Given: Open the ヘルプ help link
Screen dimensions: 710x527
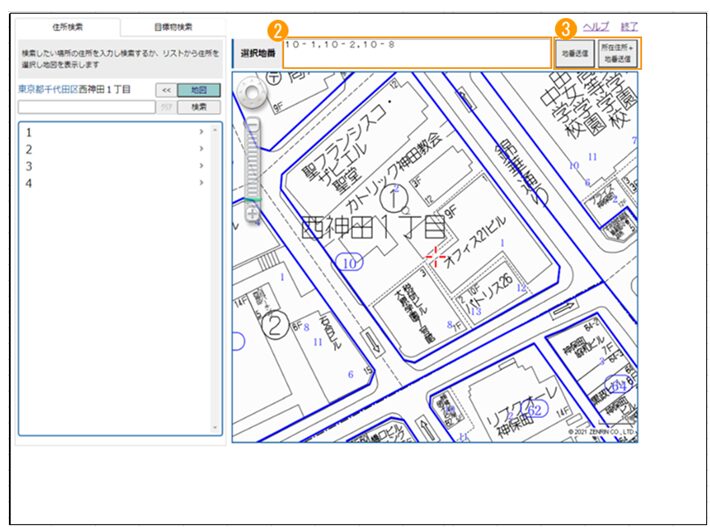Looking at the screenshot, I should [596, 26].
